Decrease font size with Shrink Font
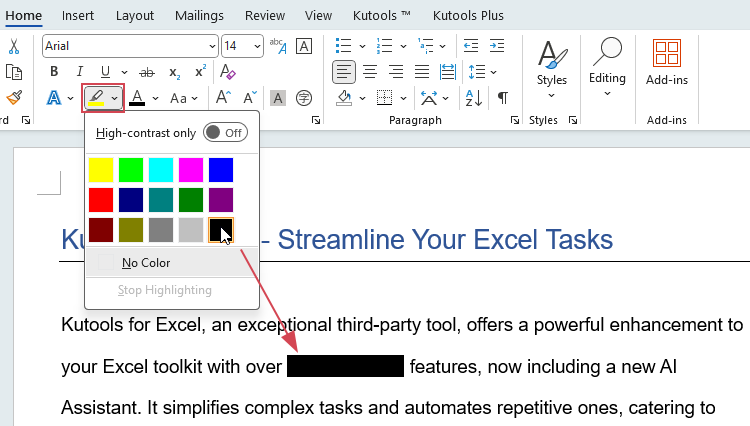Screen dimensions: 750x426 click(x=250, y=98)
